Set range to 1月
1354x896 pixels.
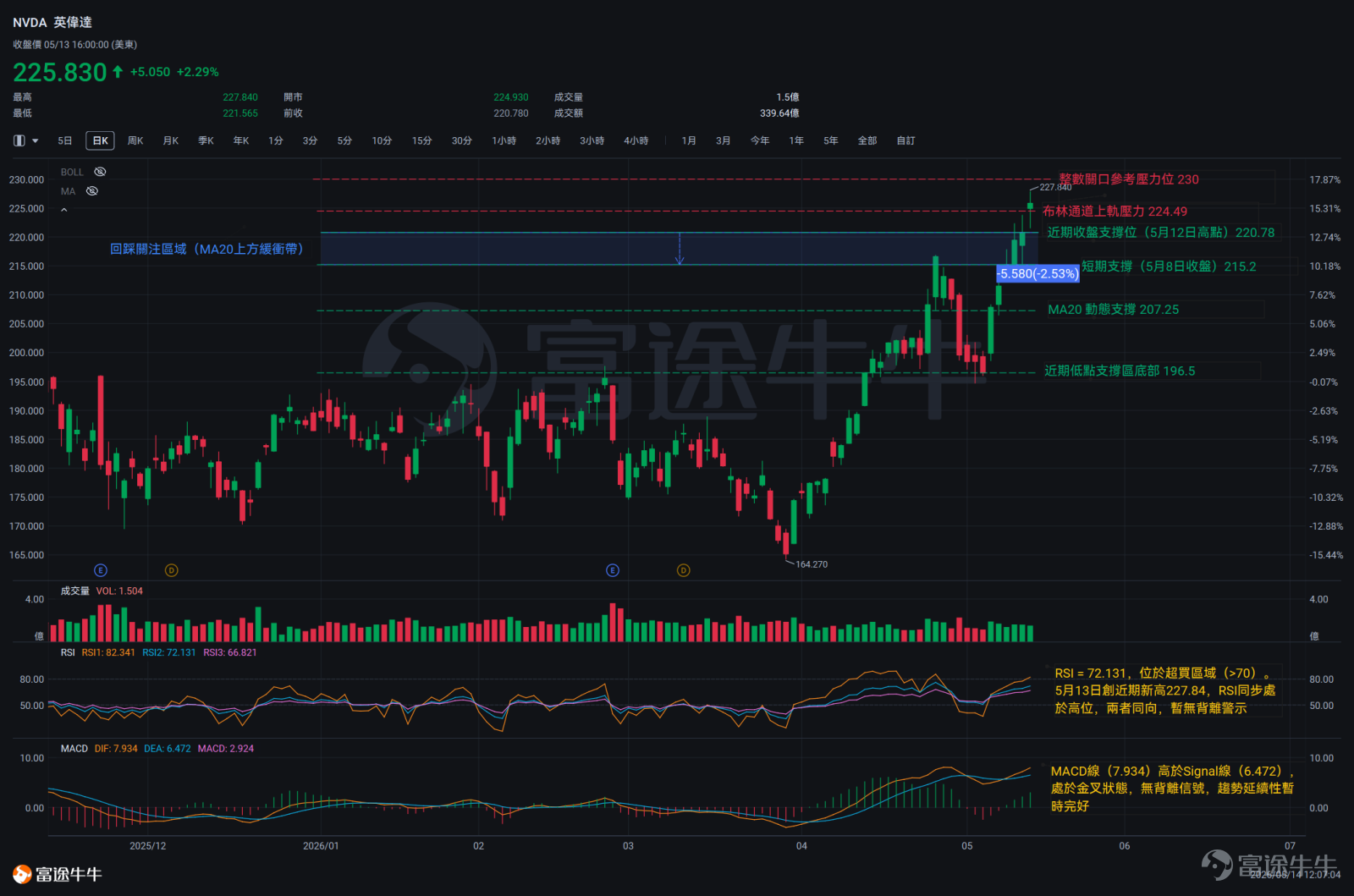click(689, 140)
